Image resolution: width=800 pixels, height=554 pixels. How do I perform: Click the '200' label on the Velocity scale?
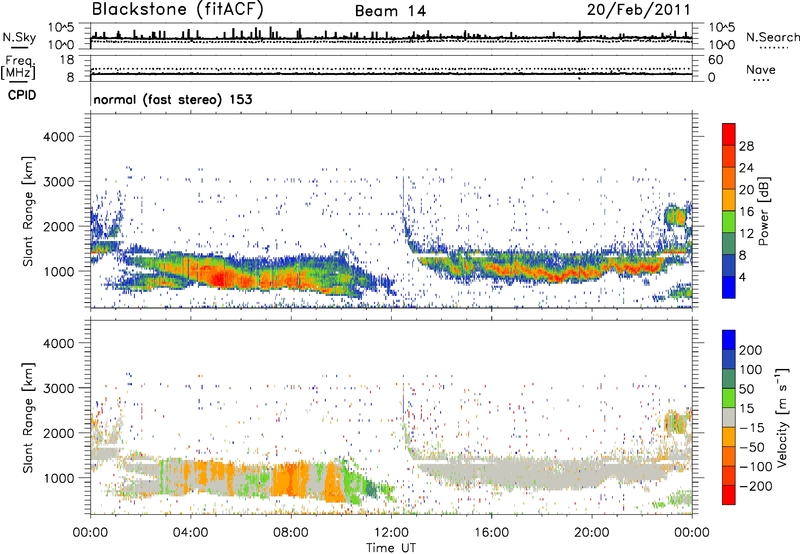tap(751, 350)
